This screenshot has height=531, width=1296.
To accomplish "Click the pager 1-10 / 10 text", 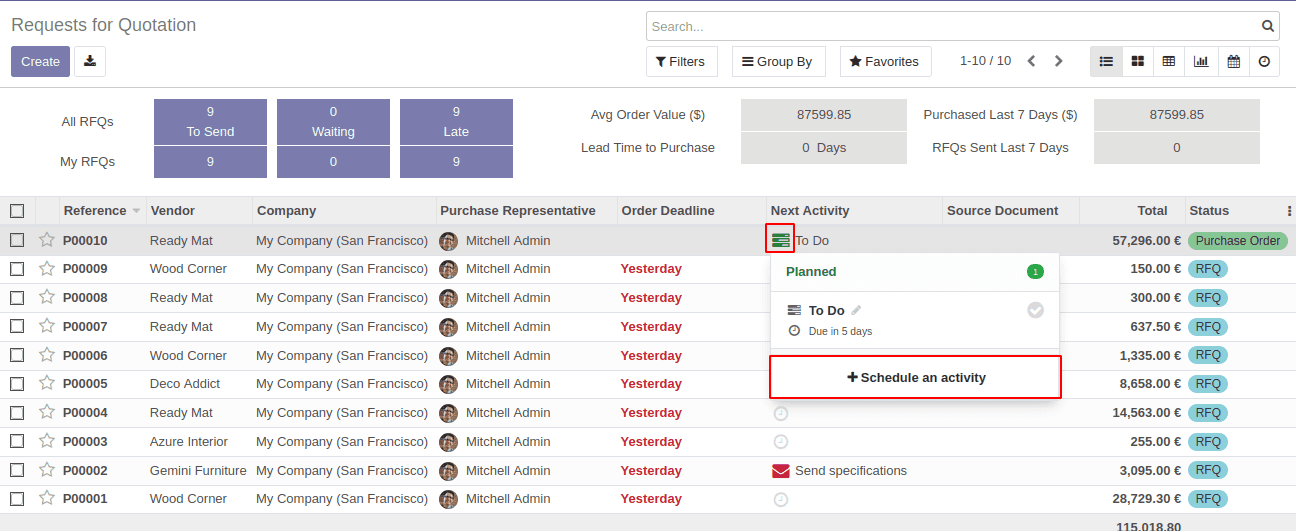I will pyautogui.click(x=985, y=61).
